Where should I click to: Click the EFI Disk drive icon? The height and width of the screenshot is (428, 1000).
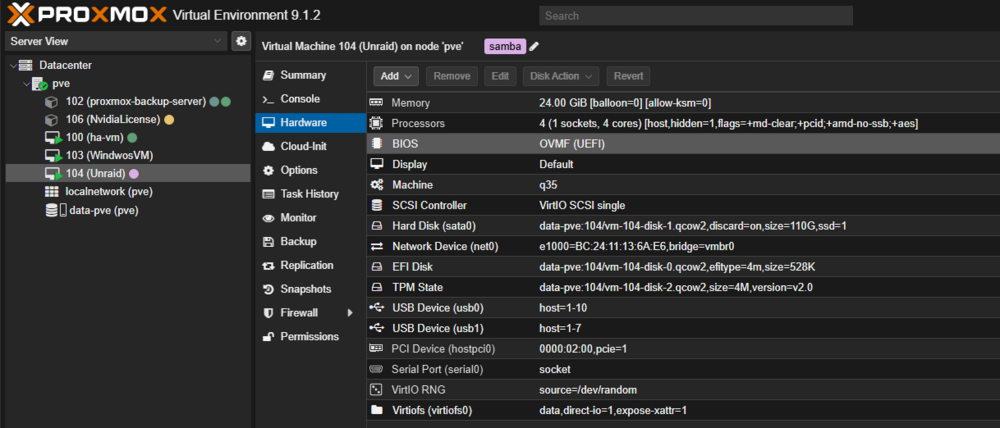pos(376,267)
